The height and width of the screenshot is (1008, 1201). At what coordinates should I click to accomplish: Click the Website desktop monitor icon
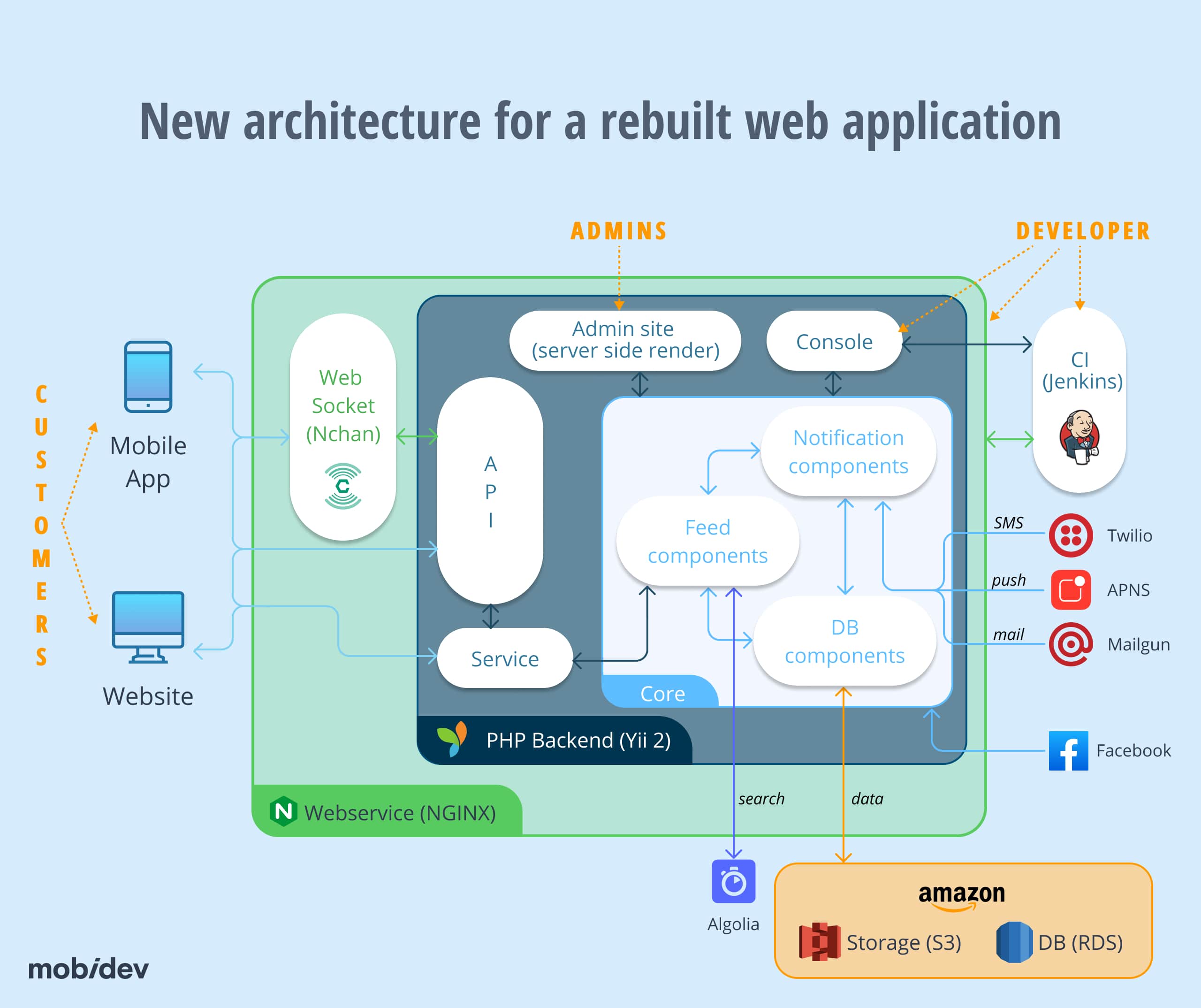coord(148,627)
